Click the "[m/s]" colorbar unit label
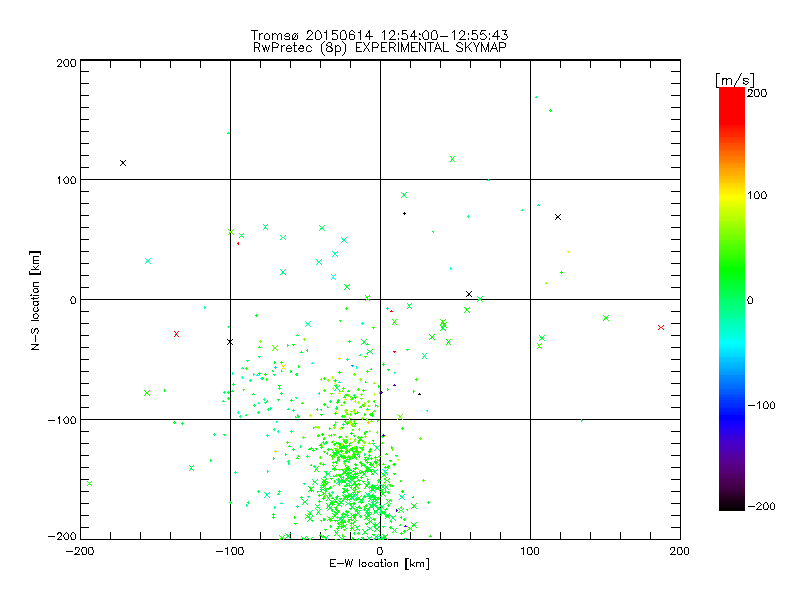Screen dimensions: 800x600 pos(735,80)
